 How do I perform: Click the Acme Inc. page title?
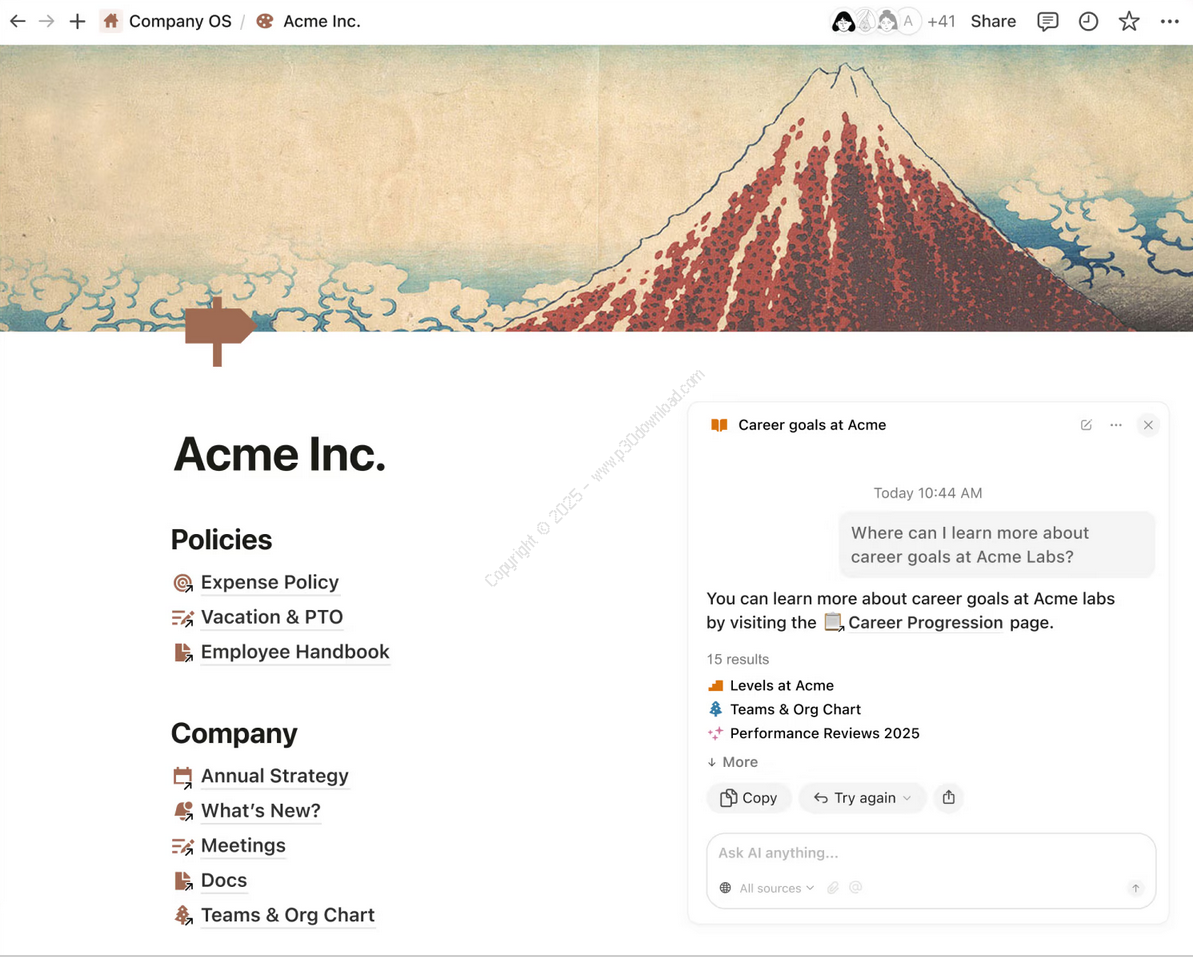tap(279, 455)
